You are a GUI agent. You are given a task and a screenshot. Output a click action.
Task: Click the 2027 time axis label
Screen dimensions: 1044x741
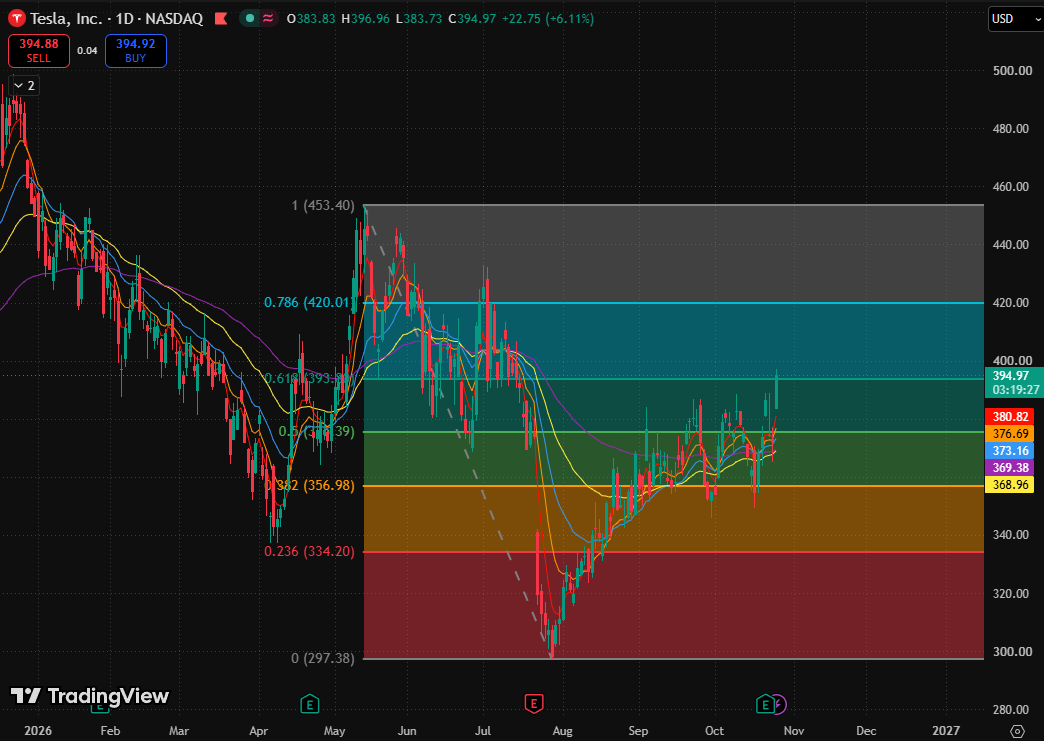[946, 730]
